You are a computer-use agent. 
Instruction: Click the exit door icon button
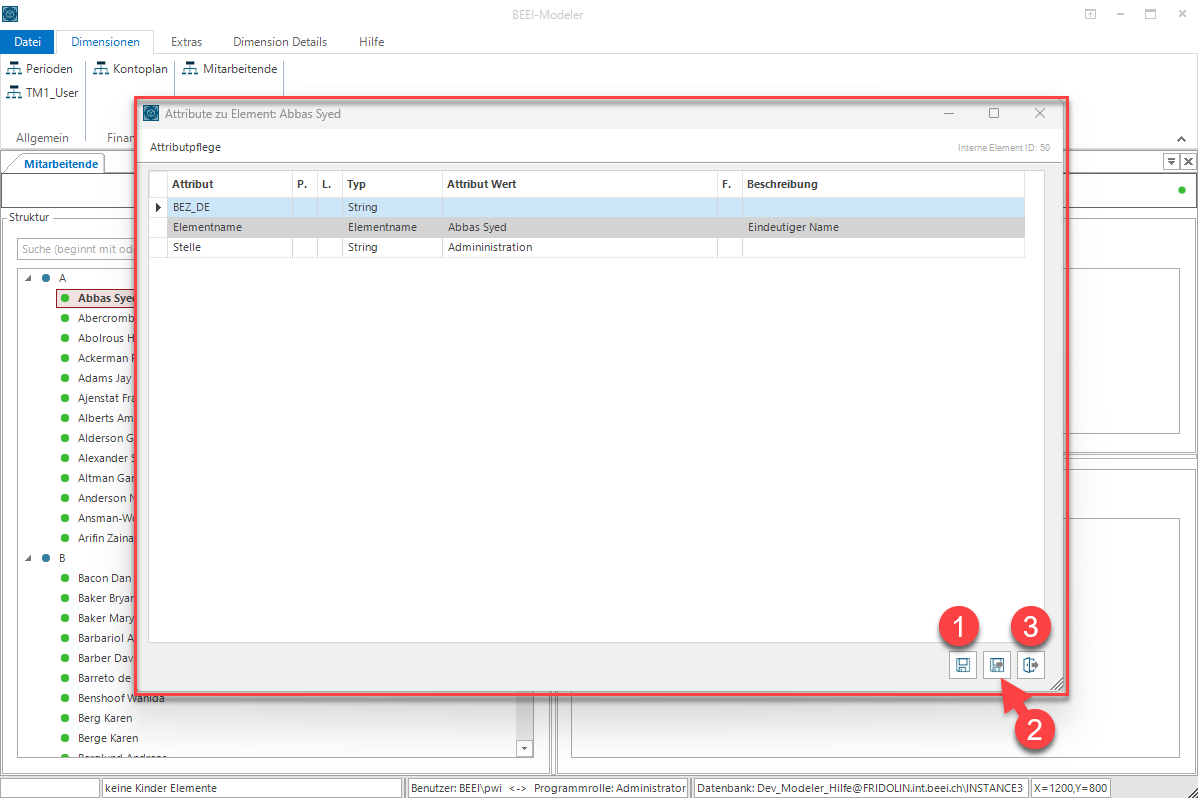coord(1031,665)
